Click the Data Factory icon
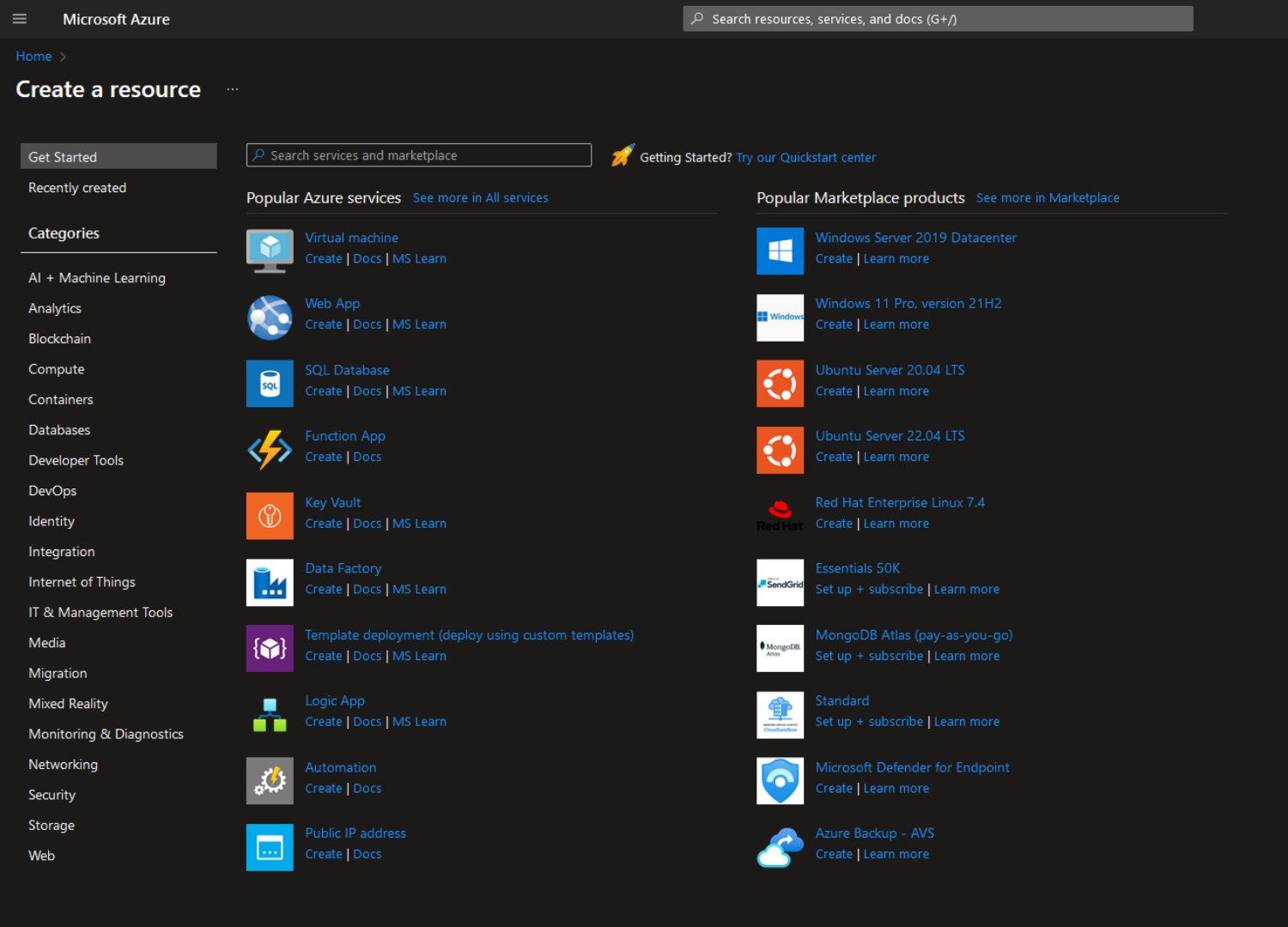Image resolution: width=1288 pixels, height=927 pixels. (x=270, y=582)
